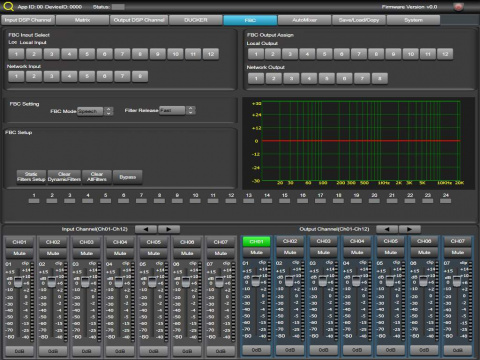Assign FBC to local output 2

pos(273,54)
